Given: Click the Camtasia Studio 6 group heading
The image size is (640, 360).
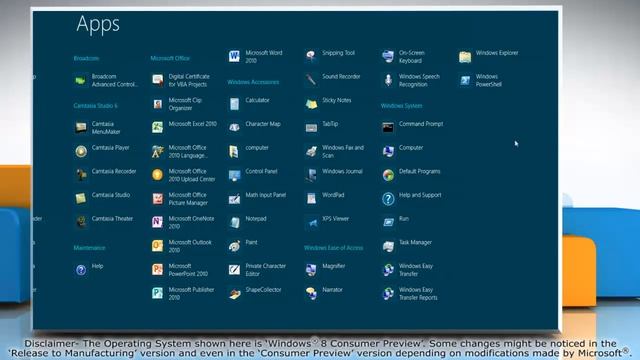Looking at the screenshot, I should point(96,106).
